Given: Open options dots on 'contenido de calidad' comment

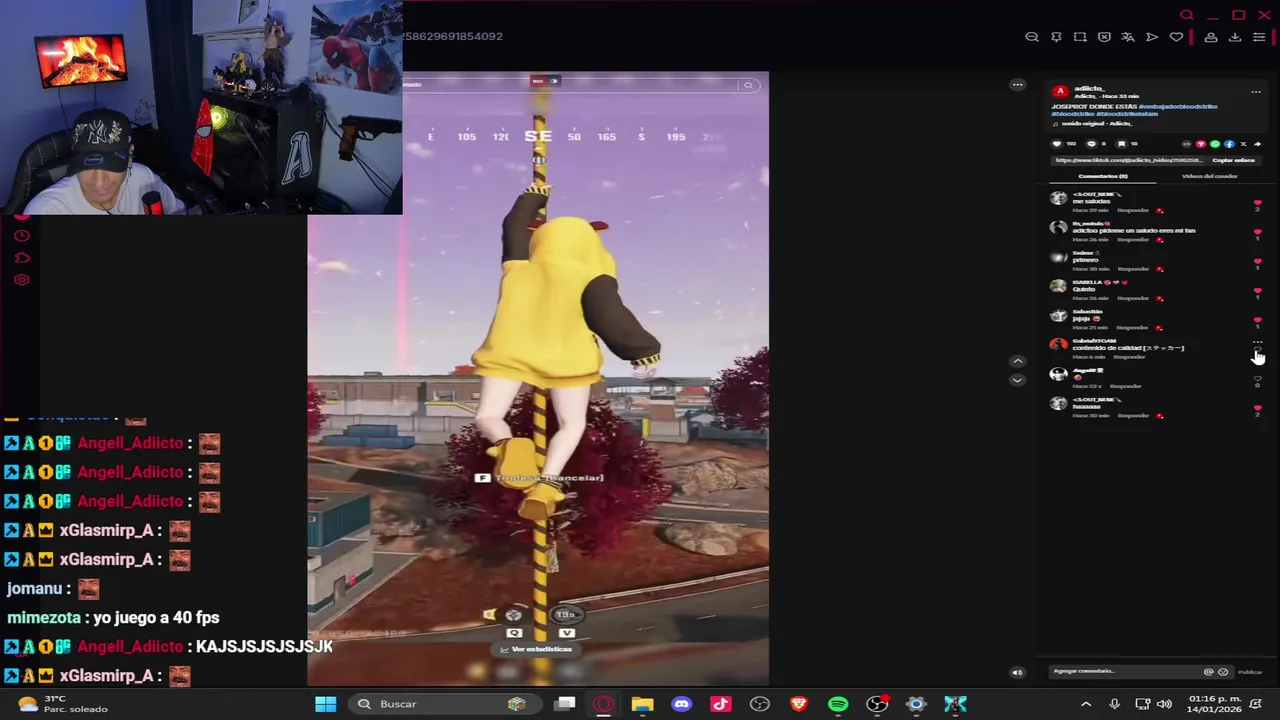Looking at the screenshot, I should click(x=1258, y=342).
